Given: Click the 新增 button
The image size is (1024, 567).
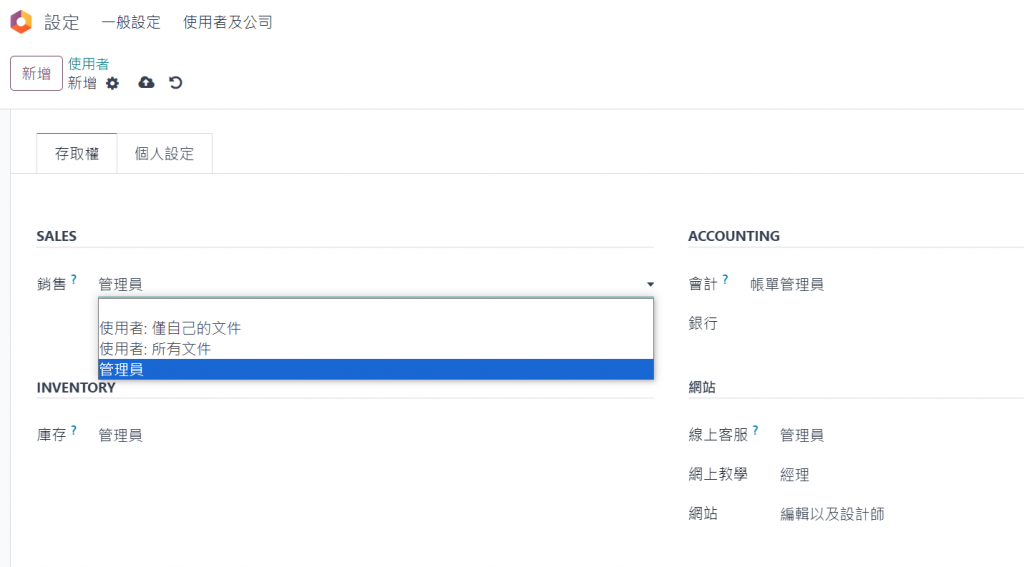Looking at the screenshot, I should [36, 74].
